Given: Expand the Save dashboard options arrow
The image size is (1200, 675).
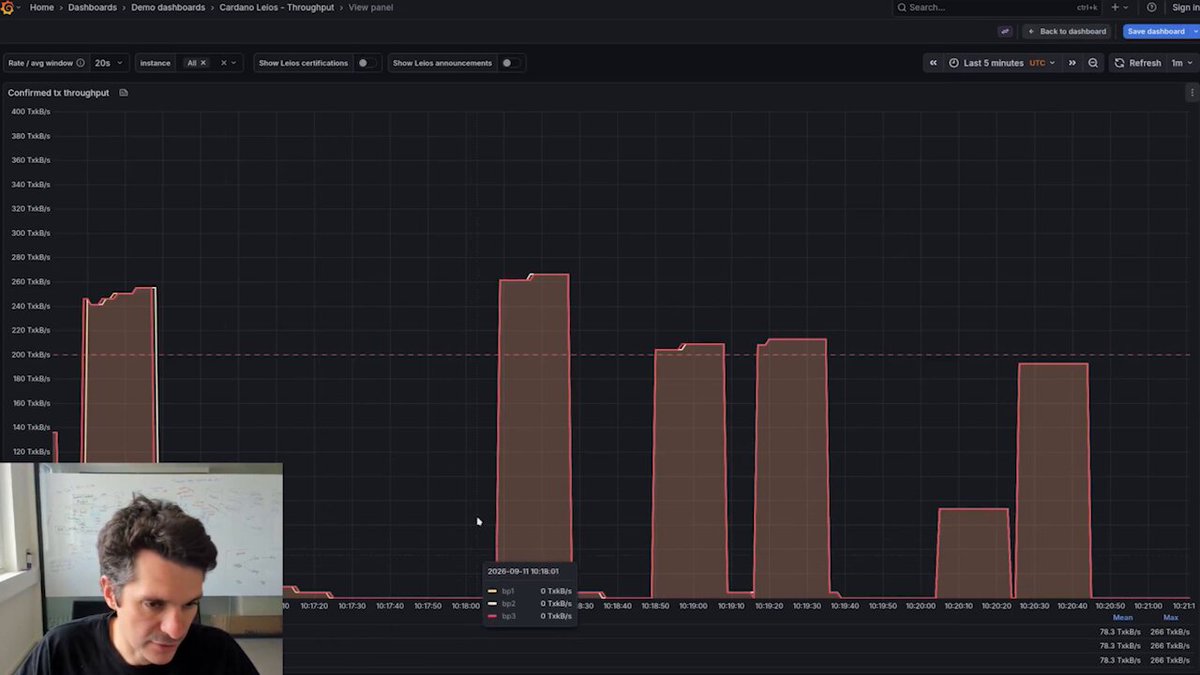Looking at the screenshot, I should click(1195, 31).
